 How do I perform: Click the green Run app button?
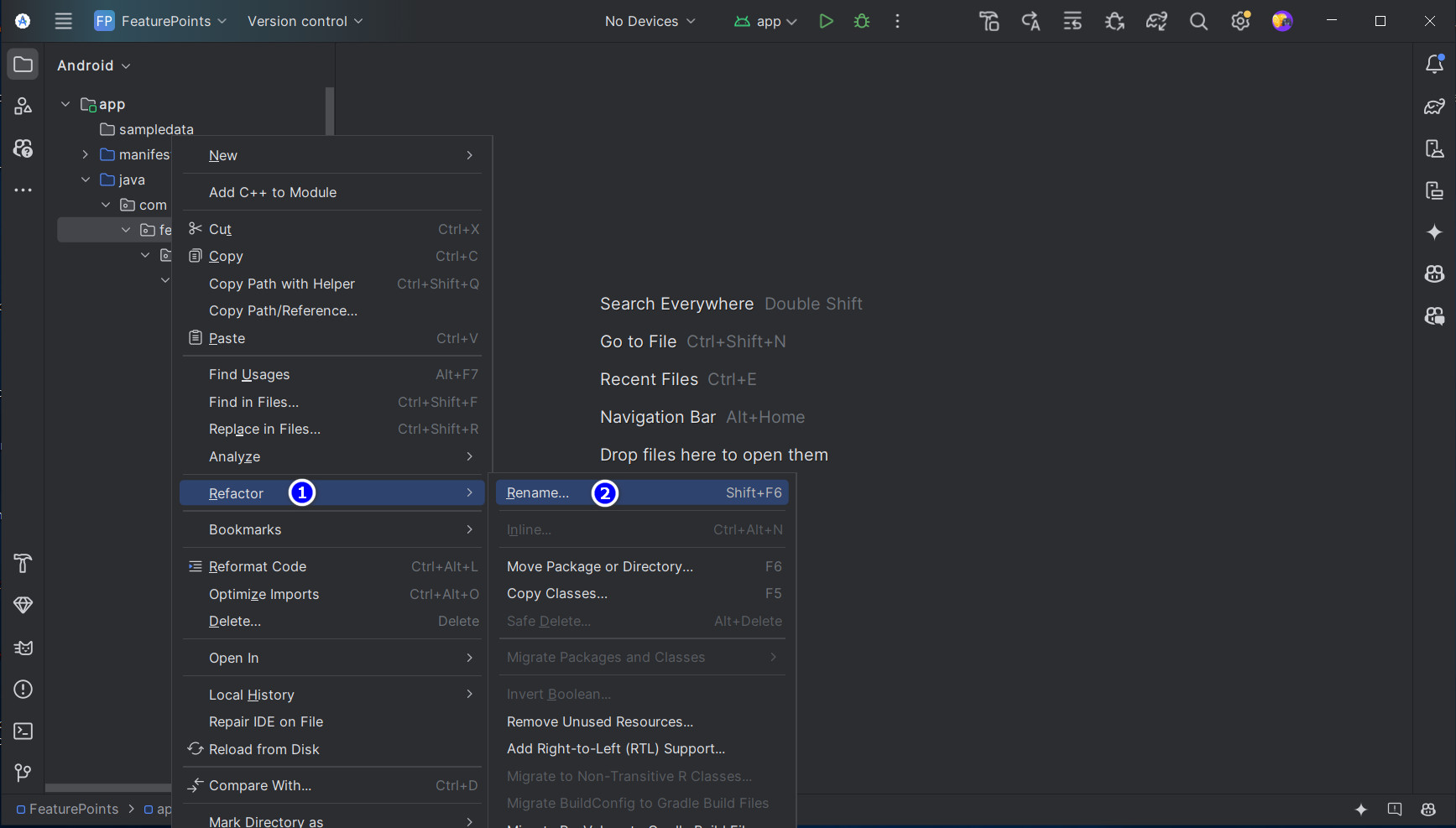(x=826, y=21)
